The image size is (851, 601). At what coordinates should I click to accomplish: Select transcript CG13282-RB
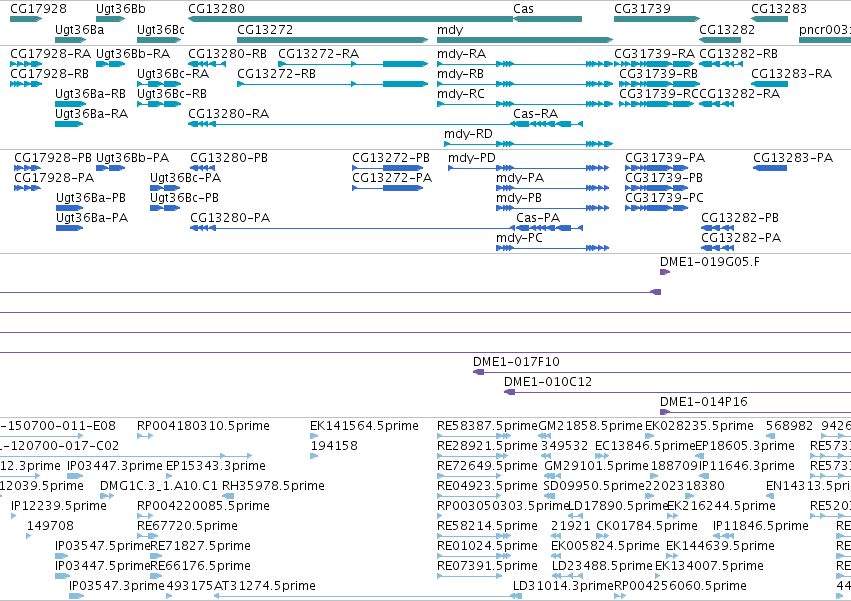click(x=738, y=54)
